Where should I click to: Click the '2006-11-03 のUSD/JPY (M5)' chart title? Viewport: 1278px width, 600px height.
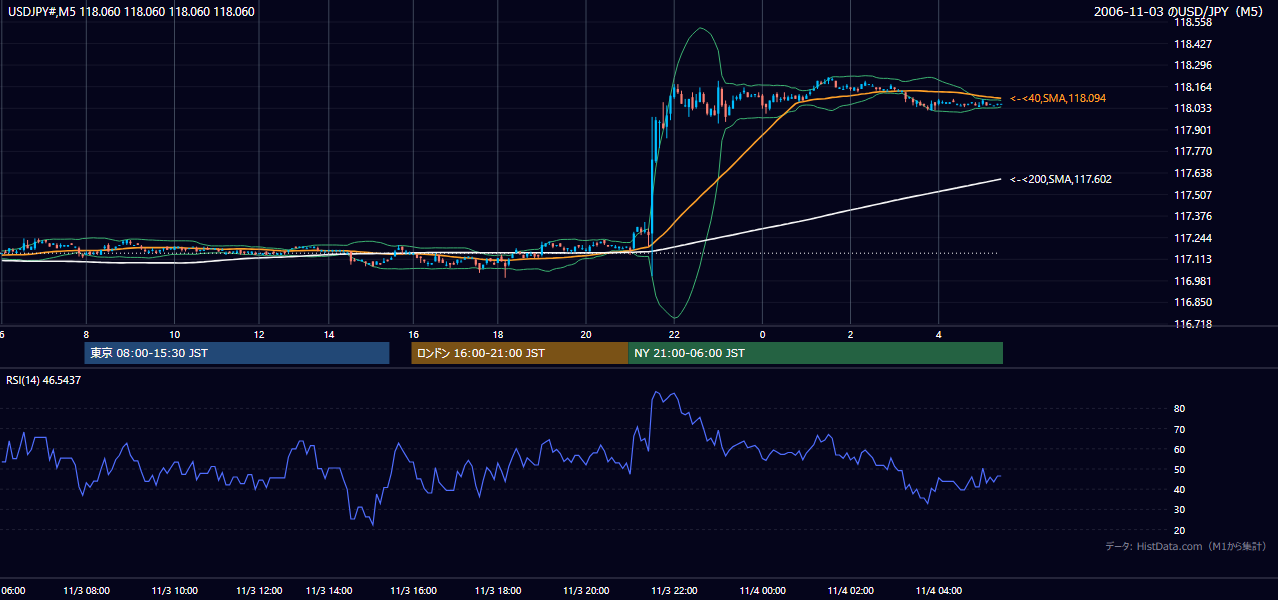click(x=1180, y=12)
